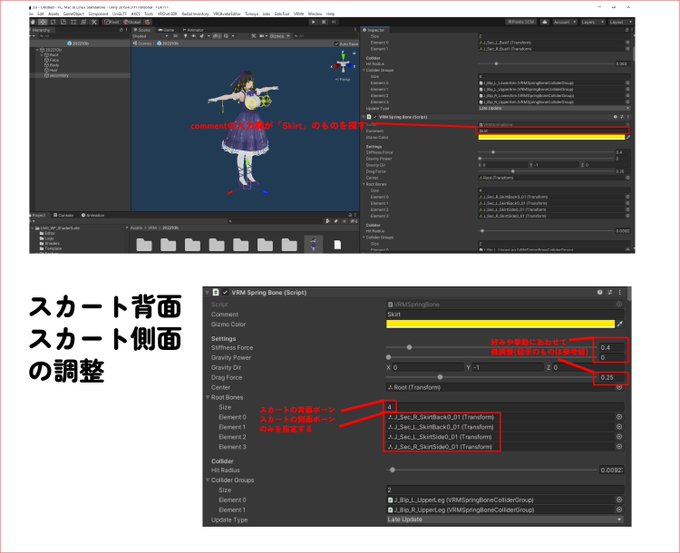Collapse the VRM Spring Bone component in enlarged inspector
The width and height of the screenshot is (680, 553).
coord(207,292)
